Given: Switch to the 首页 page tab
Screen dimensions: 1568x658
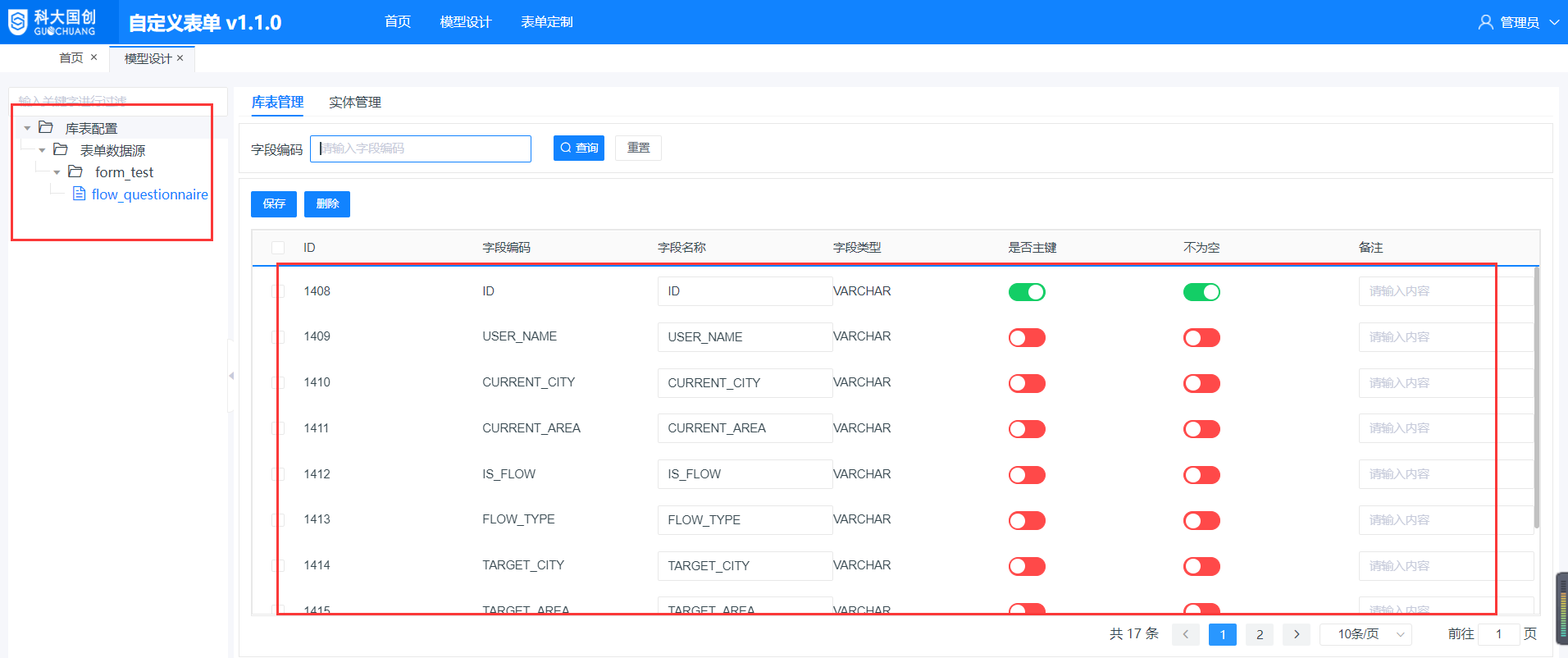Looking at the screenshot, I should (71, 57).
